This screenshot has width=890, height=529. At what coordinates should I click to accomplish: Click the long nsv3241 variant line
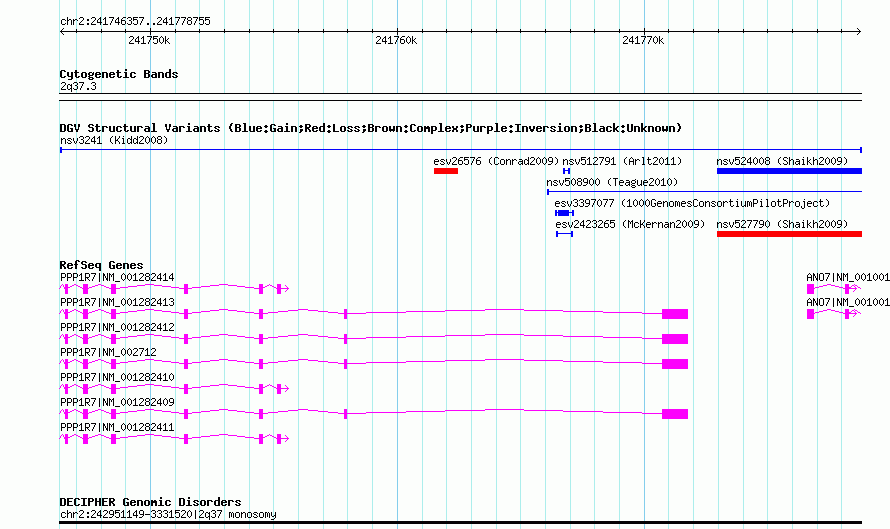(461, 150)
